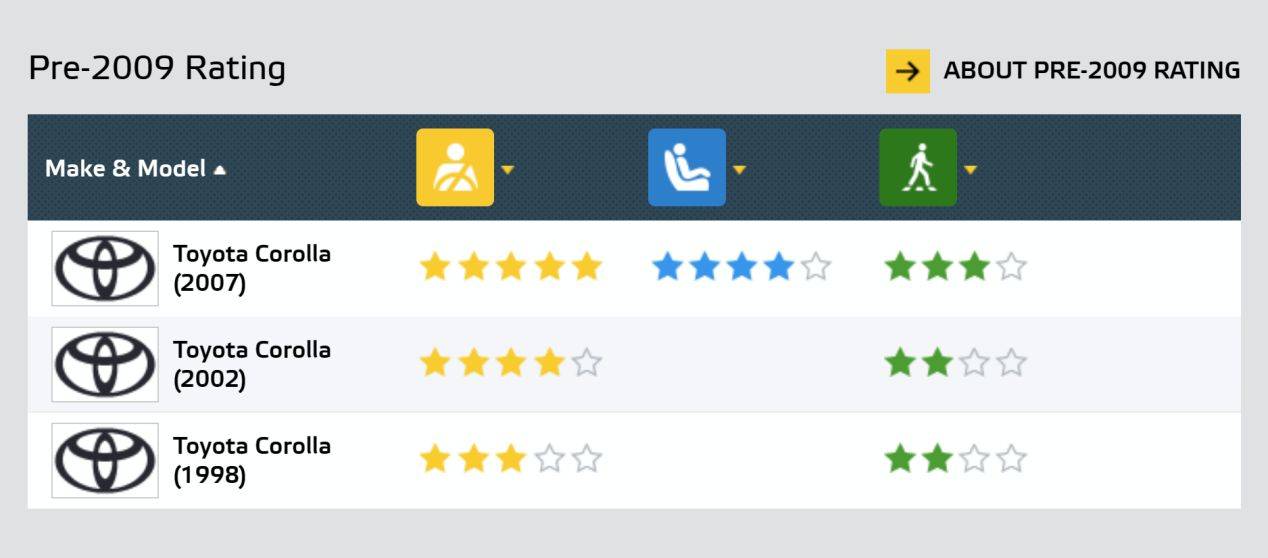Click the yellow arrow icon beside About Pre-2009 Rating
1268x558 pixels.
point(908,71)
